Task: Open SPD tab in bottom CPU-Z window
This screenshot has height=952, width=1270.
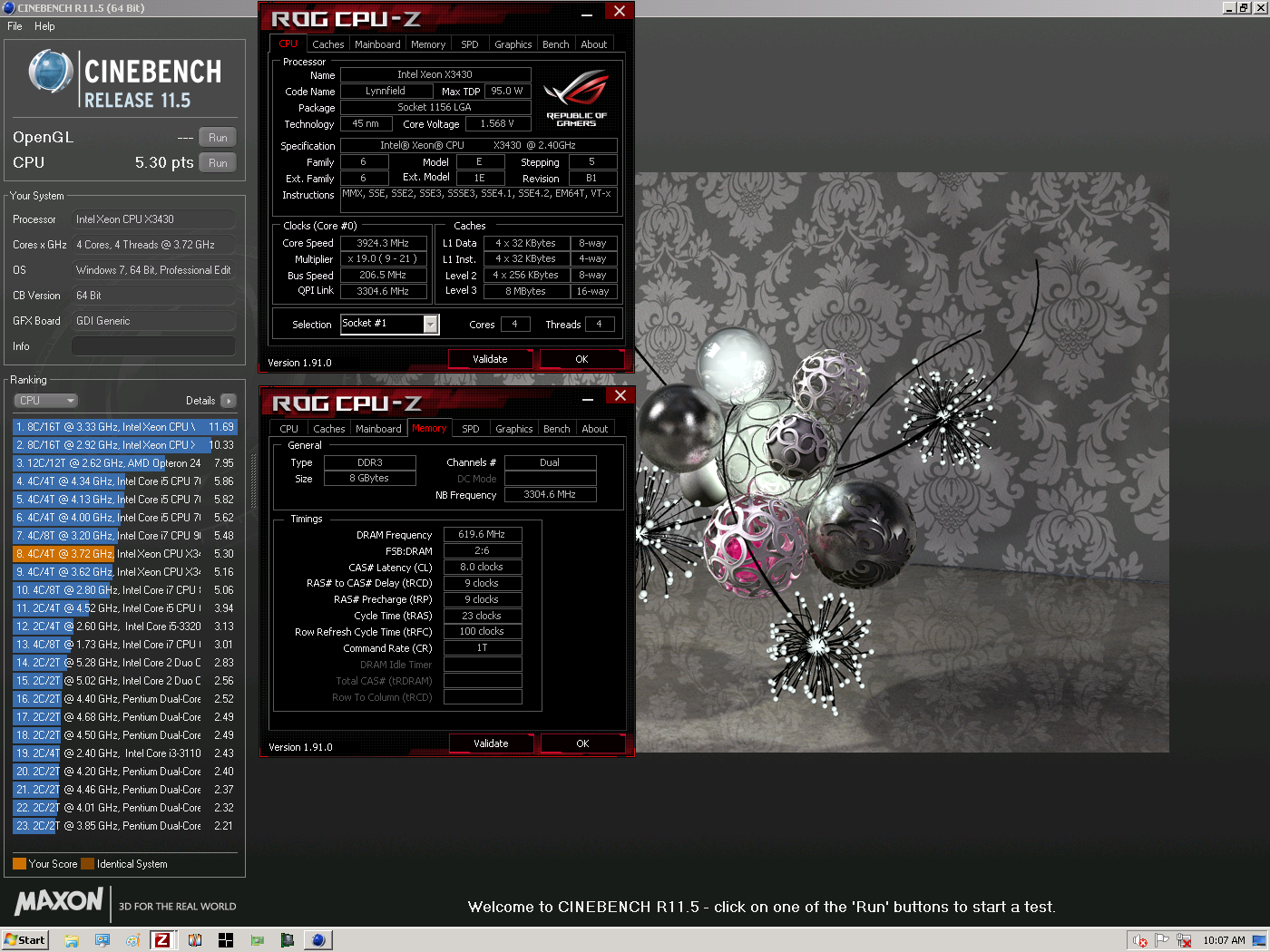Action: [471, 429]
